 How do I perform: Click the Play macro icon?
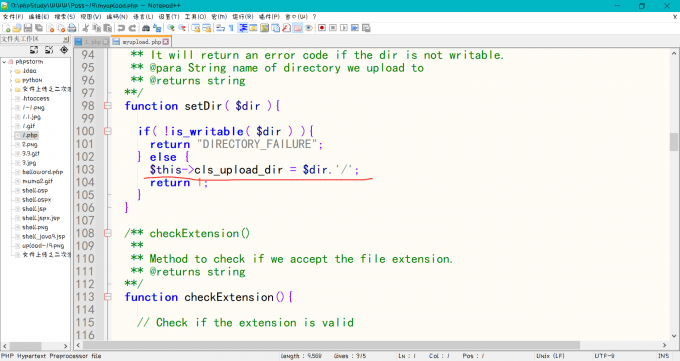[x=344, y=28]
